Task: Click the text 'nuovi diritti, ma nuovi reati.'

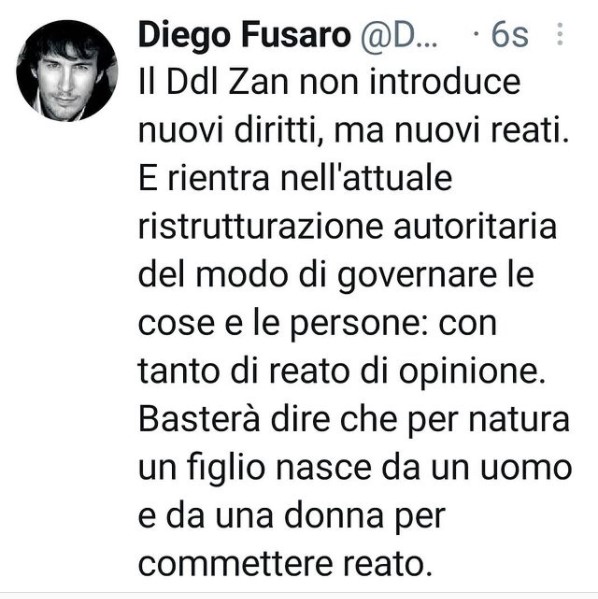Action: click(x=353, y=131)
